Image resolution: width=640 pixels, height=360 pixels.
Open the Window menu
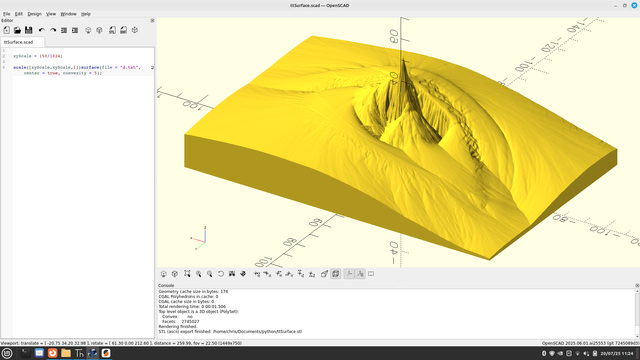pos(68,14)
